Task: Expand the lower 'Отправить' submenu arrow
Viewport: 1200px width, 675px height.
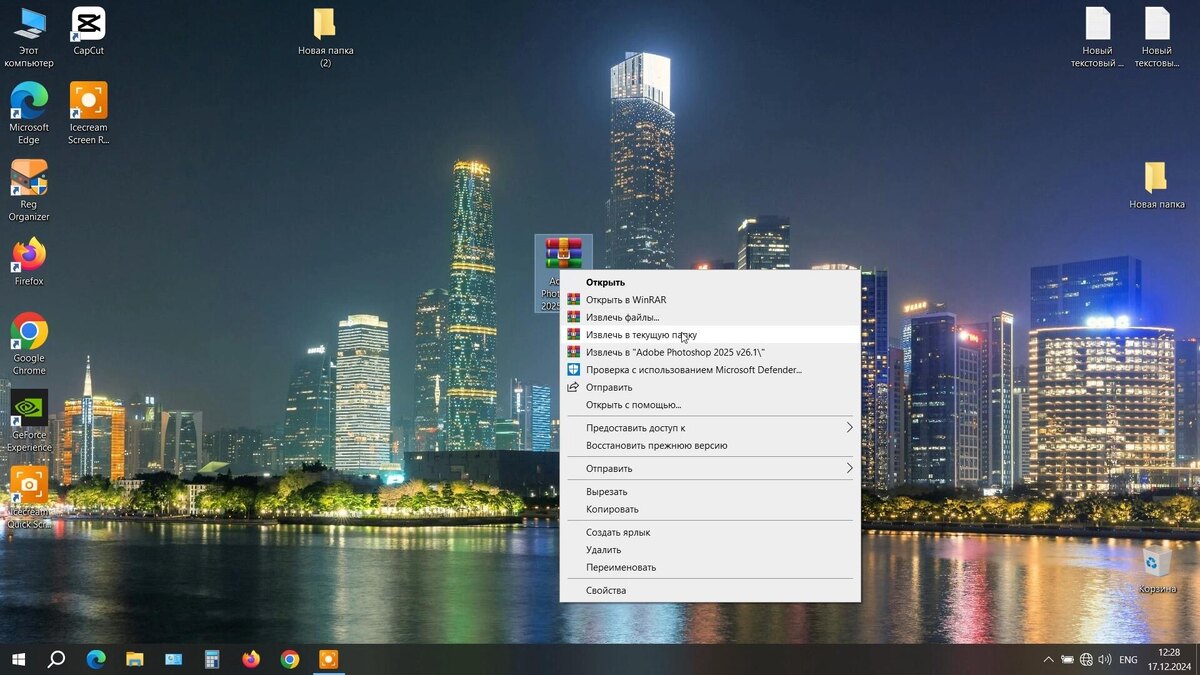Action: [849, 468]
